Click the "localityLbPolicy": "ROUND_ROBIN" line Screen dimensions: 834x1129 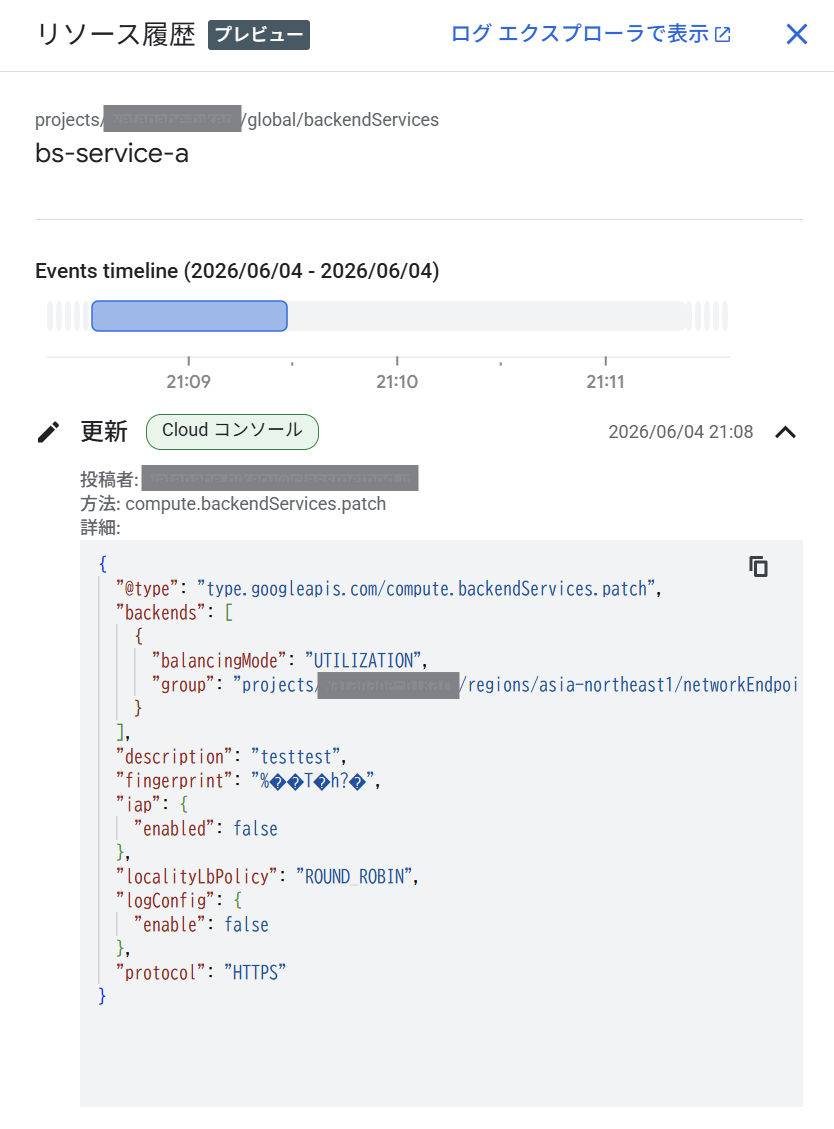[x=267, y=876]
